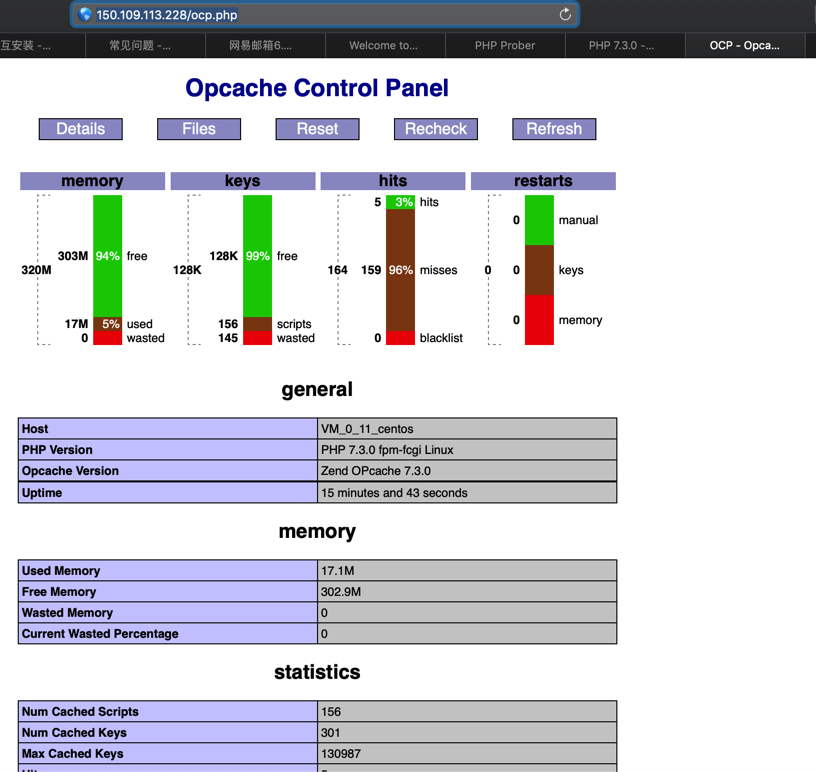Click the Zend OPcache 7.3.0 cell

tap(467, 471)
